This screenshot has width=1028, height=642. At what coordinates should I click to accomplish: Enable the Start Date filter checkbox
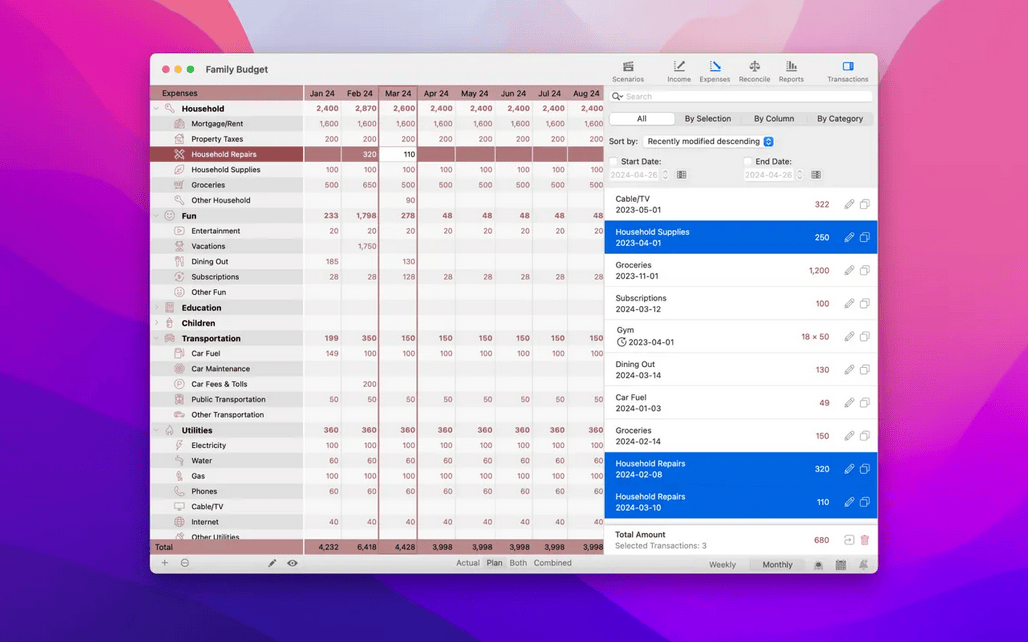pyautogui.click(x=614, y=161)
